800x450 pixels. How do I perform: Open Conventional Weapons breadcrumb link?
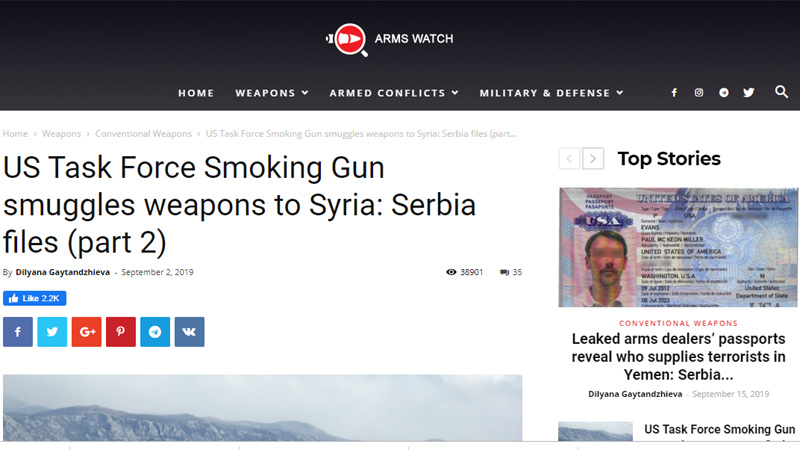(x=143, y=134)
